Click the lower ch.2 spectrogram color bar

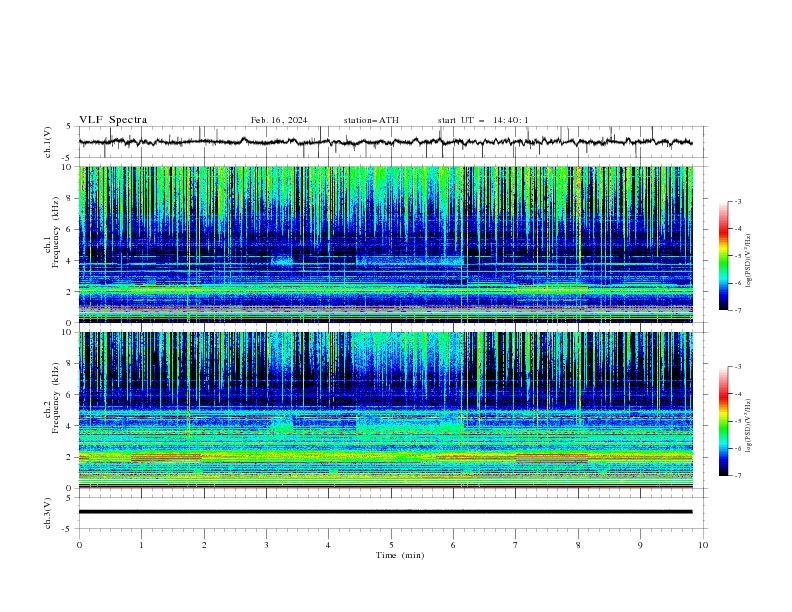point(723,421)
